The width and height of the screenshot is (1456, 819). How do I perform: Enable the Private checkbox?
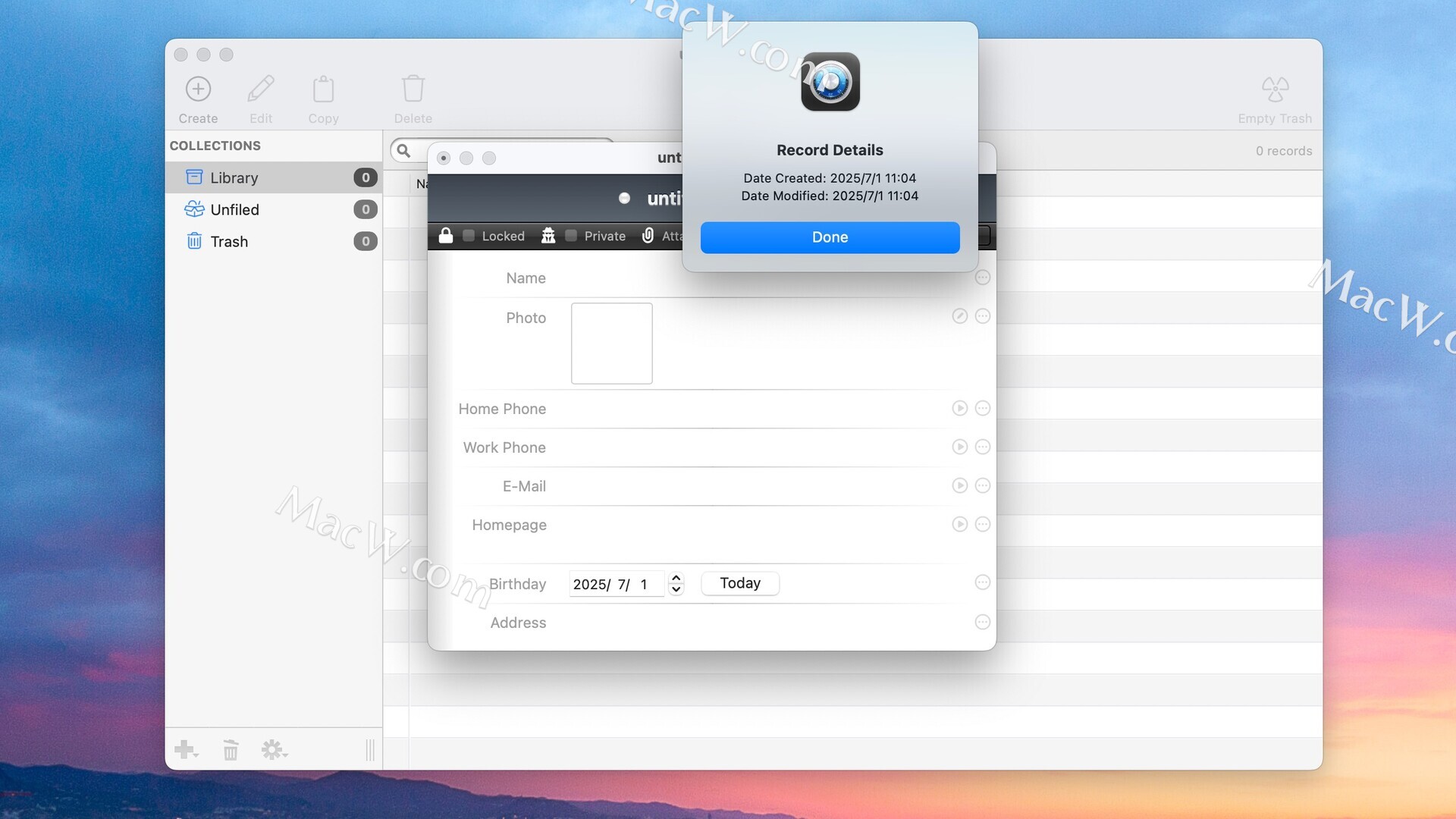(x=571, y=236)
